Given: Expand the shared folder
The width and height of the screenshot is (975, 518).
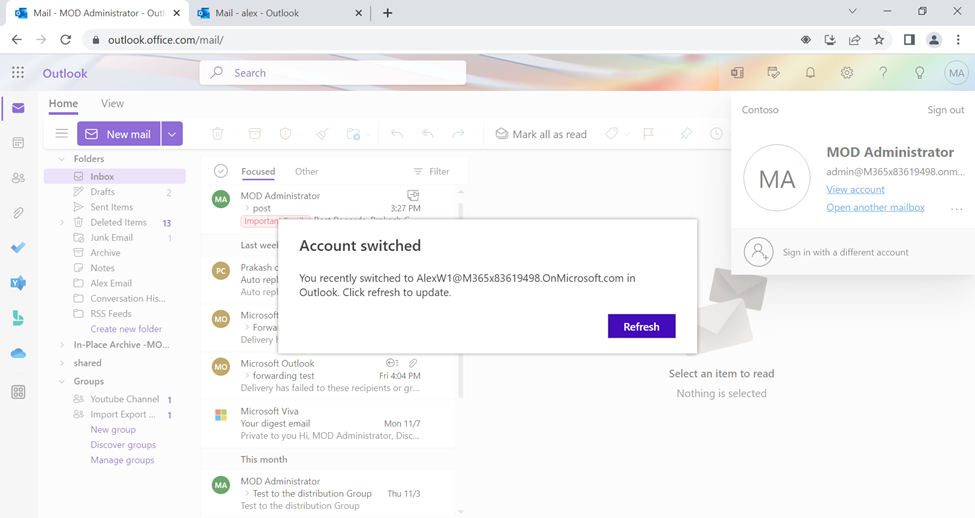Looking at the screenshot, I should tap(62, 363).
